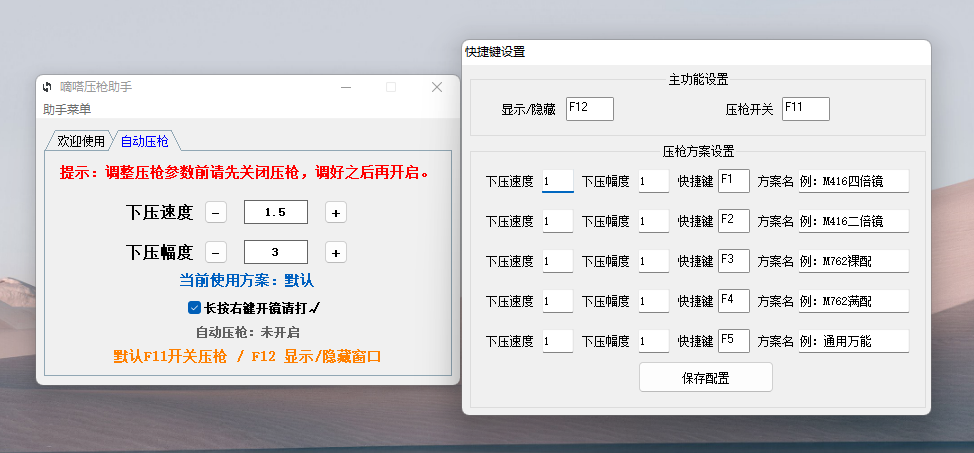
Task: Decrease 下压幅度 with the minus button
Action: tap(216, 252)
